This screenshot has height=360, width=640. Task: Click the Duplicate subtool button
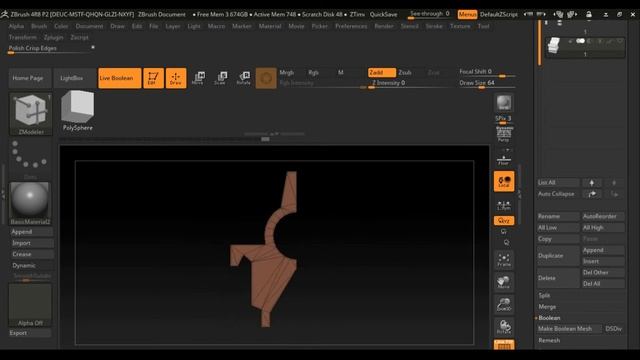558,256
